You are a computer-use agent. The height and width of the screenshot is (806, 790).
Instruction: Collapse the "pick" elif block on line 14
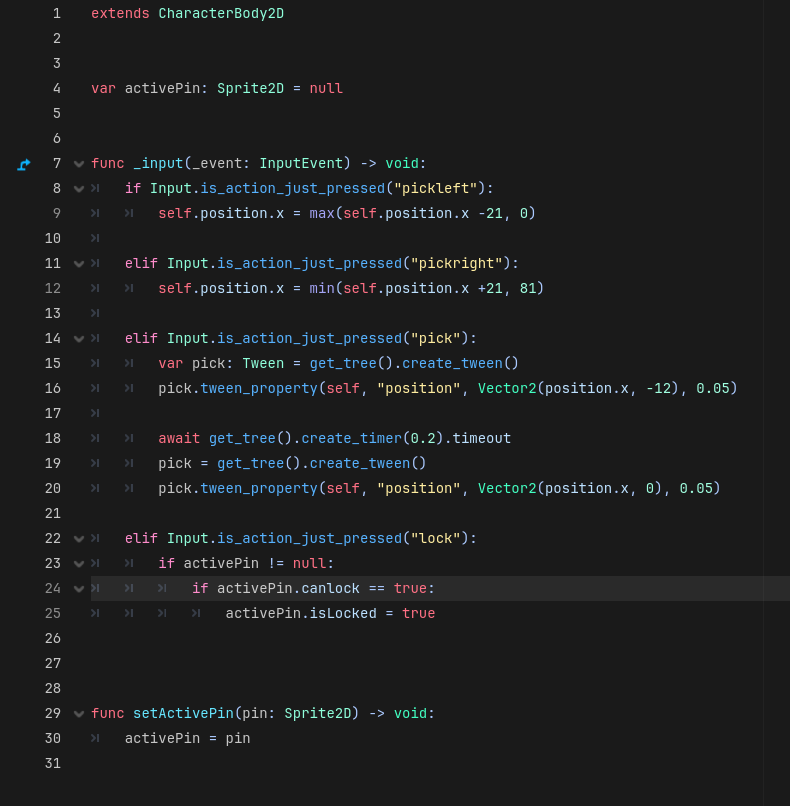[x=79, y=339]
